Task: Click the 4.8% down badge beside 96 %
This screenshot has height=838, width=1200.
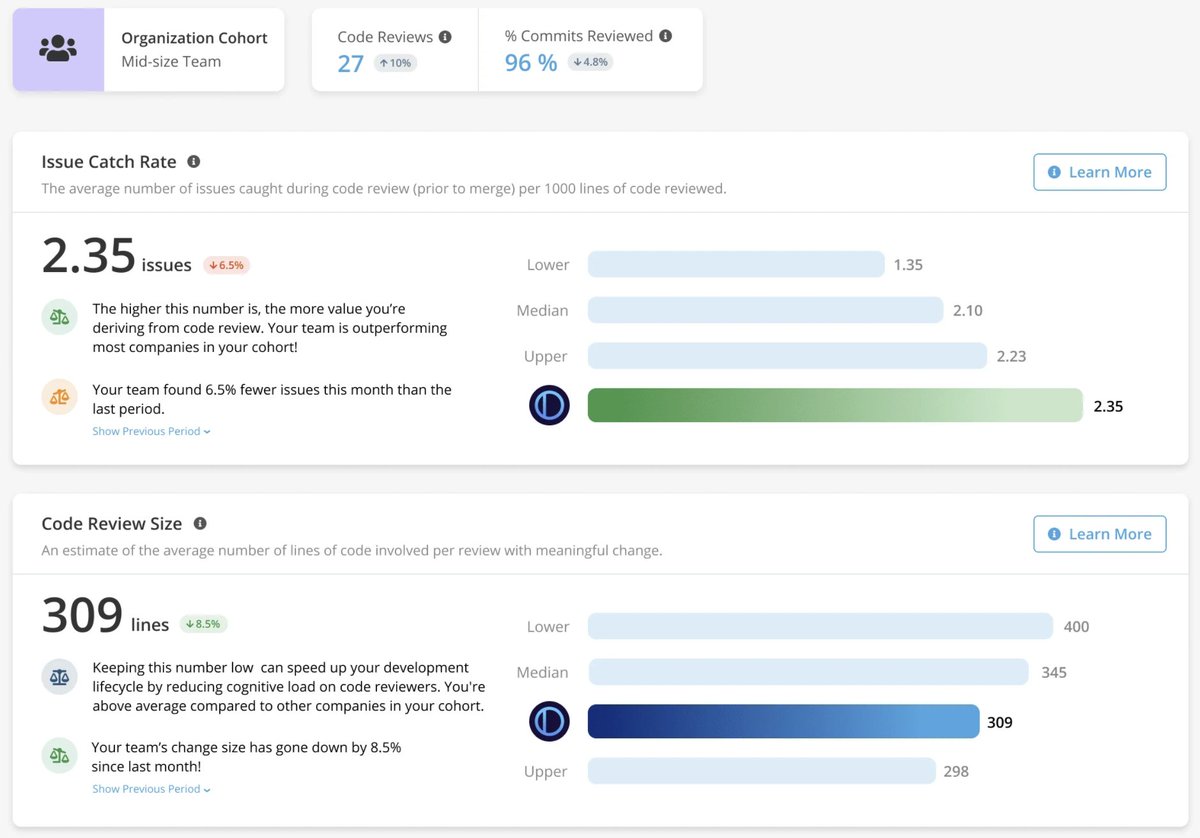Action: coord(589,62)
